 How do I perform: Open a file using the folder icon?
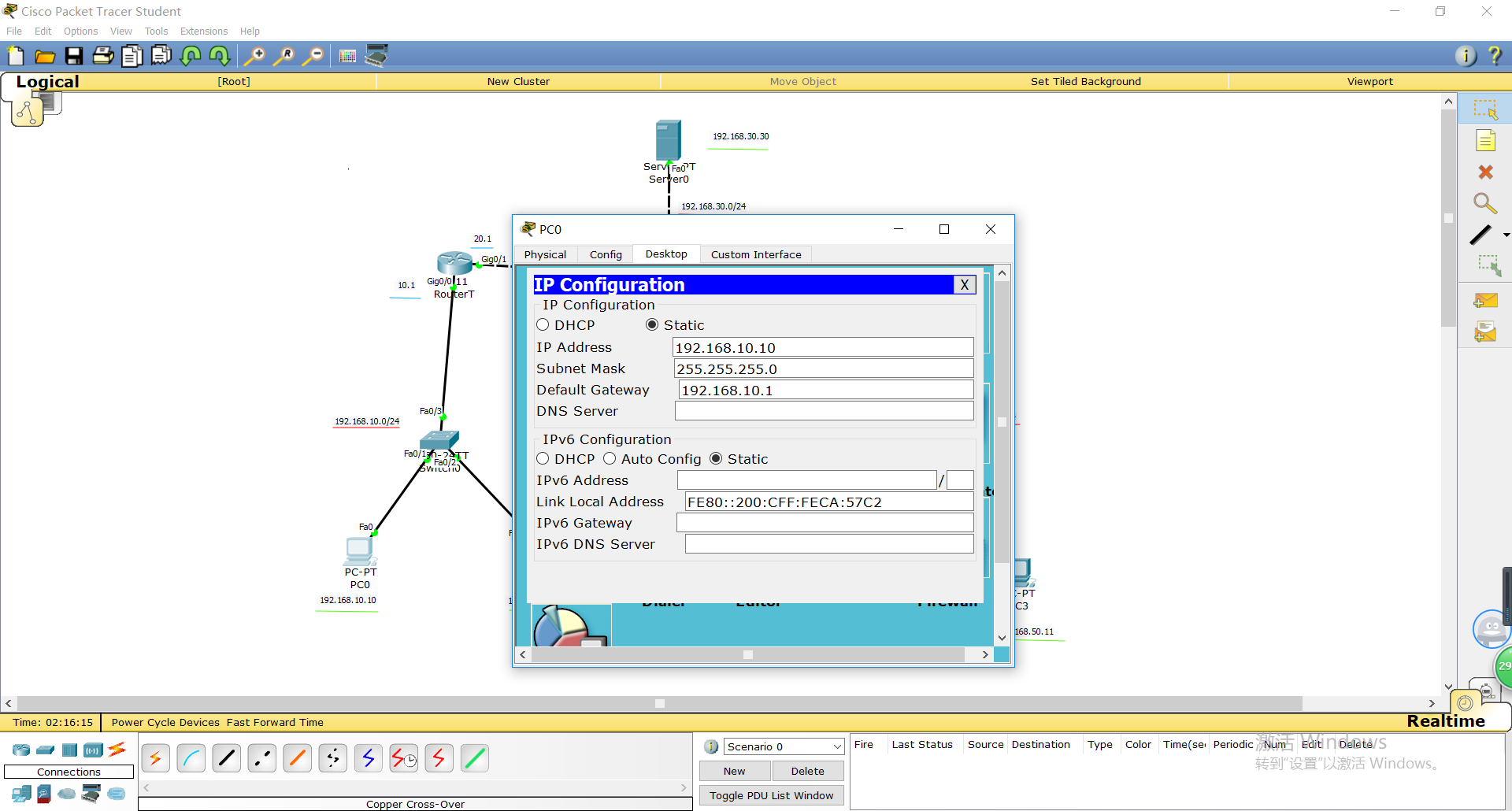tap(45, 56)
